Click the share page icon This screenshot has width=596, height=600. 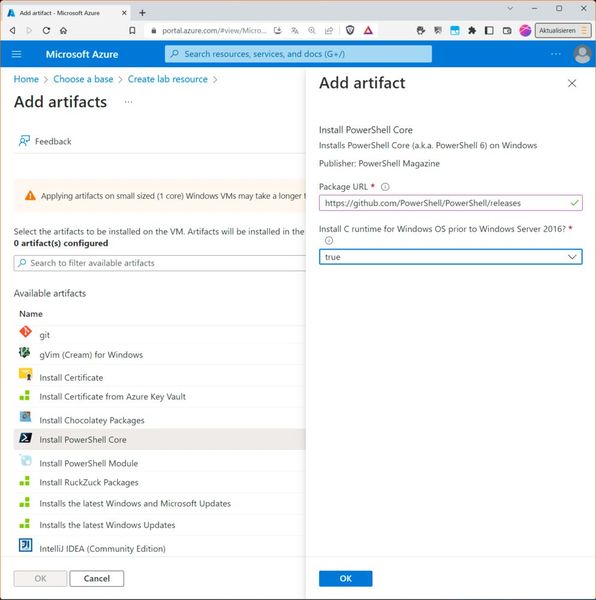point(329,30)
